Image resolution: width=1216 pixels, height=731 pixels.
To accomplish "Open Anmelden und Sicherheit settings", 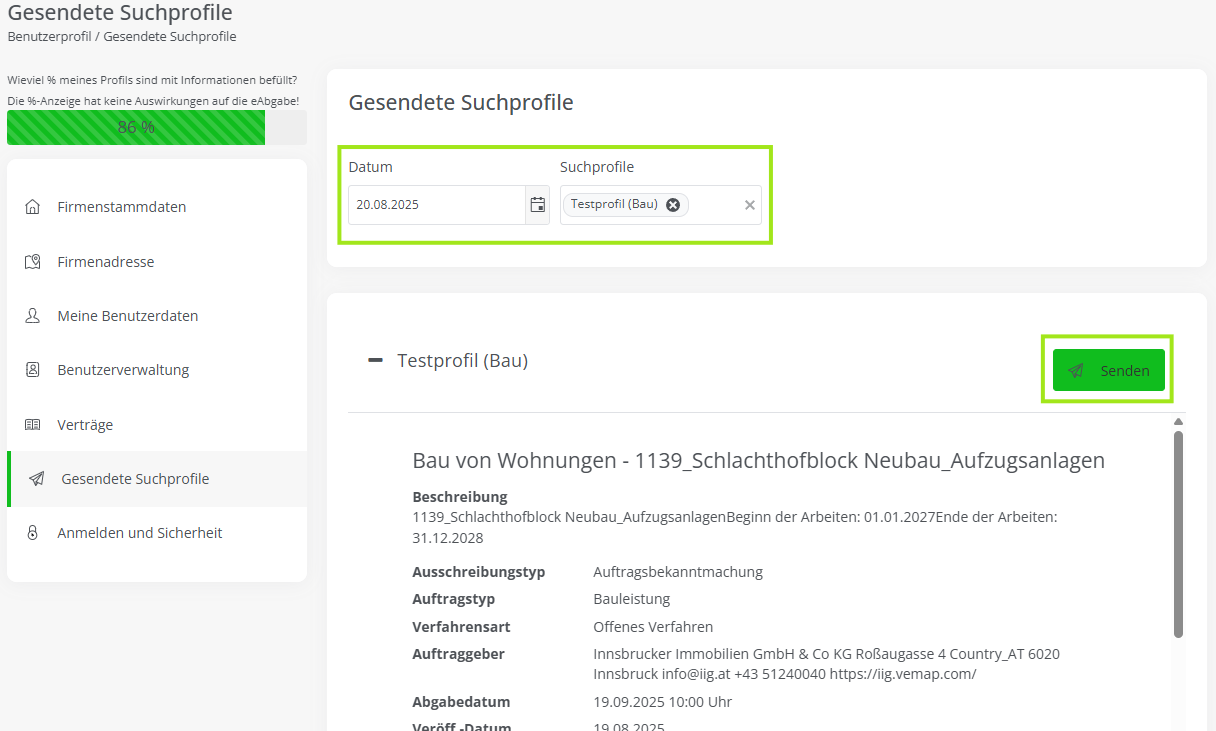I will 140,533.
